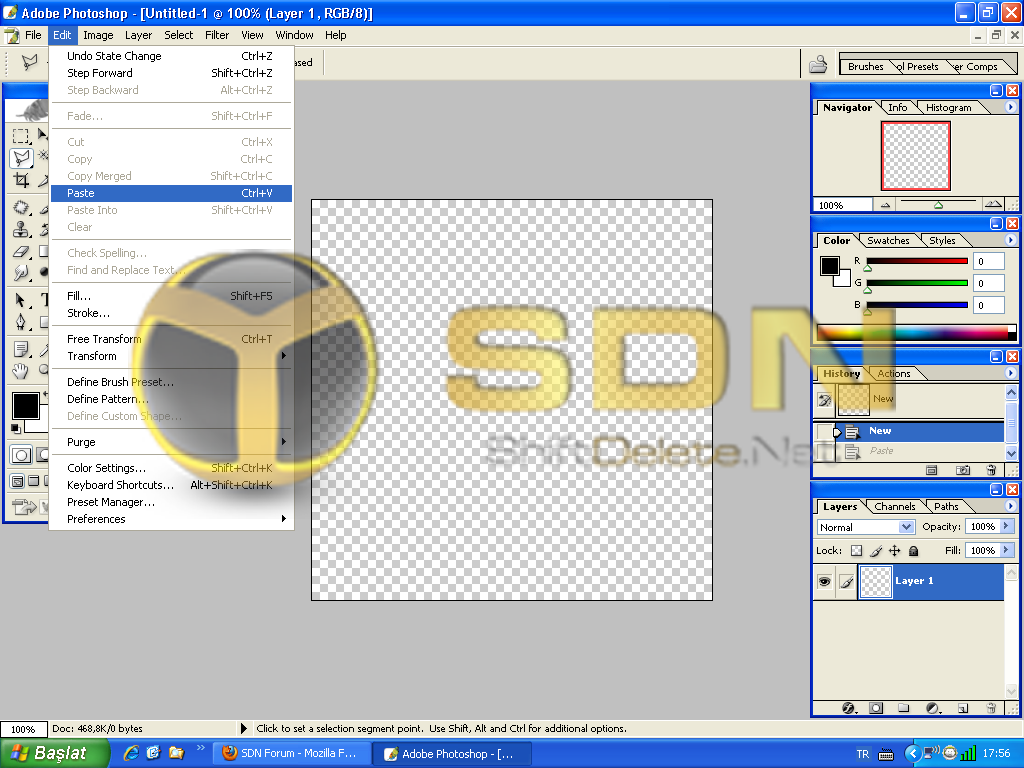Hide Layer 1 with eye icon
Image resolution: width=1024 pixels, height=768 pixels.
[825, 581]
